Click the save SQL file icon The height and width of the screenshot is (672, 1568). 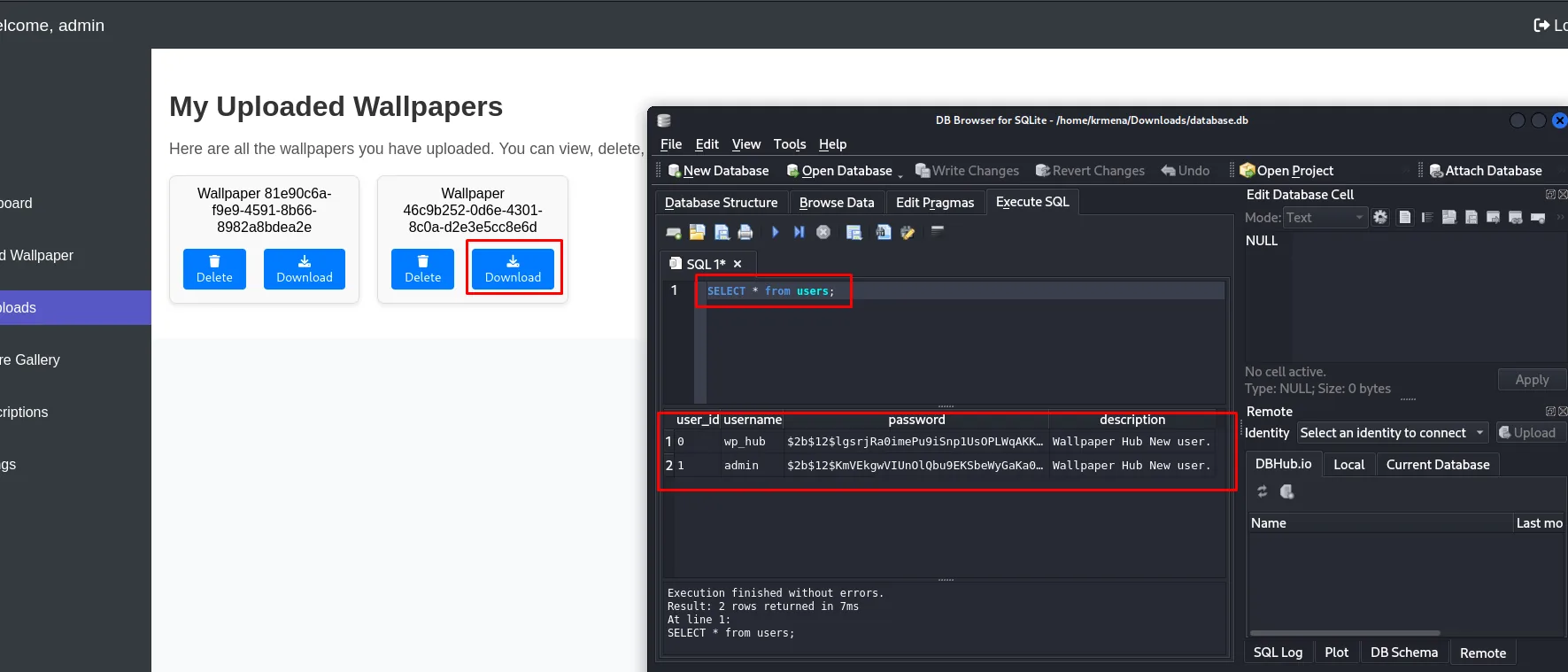[x=722, y=232]
